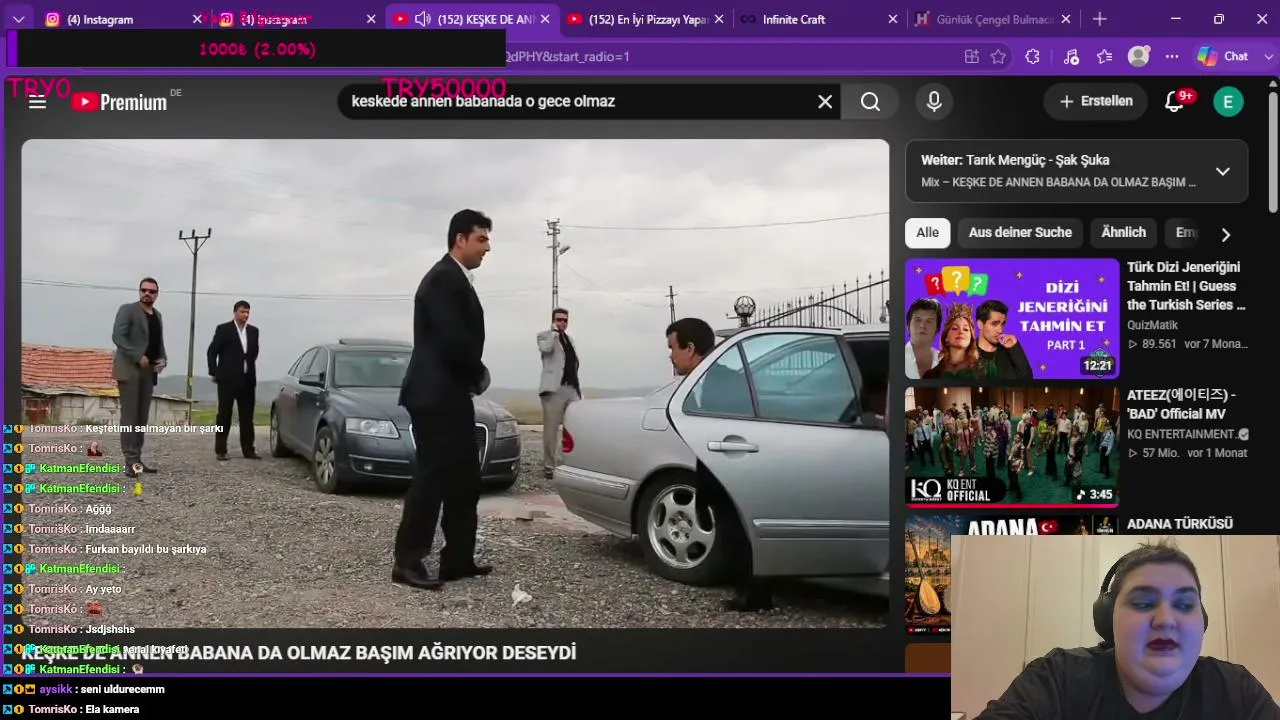Open the tab search dropdown arrow
Image resolution: width=1280 pixels, height=720 pixels.
18,19
